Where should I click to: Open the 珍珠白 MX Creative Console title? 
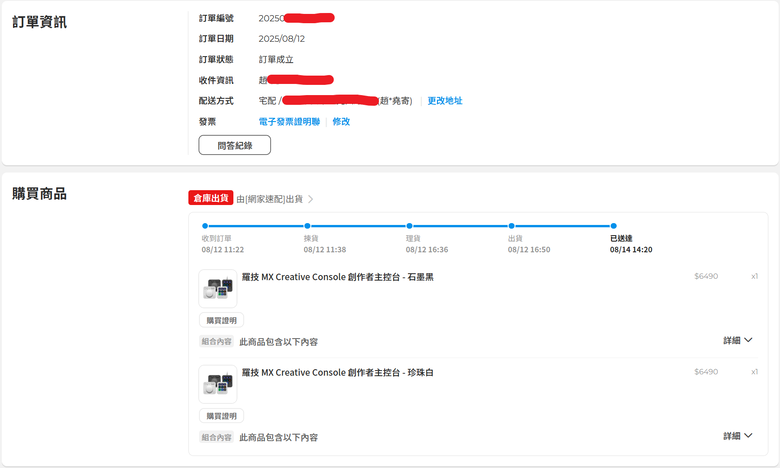tap(338, 373)
